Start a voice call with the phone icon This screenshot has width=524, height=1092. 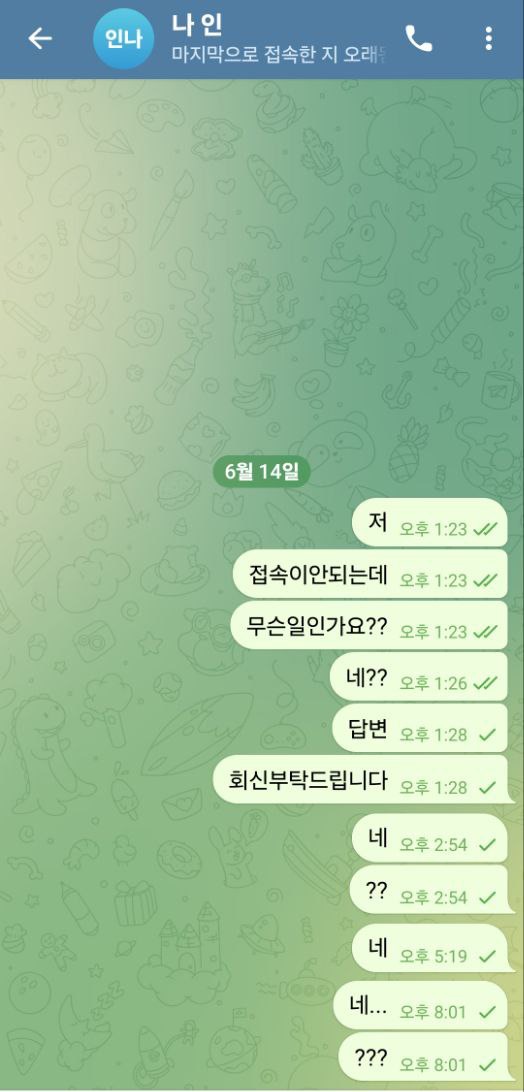tap(419, 39)
